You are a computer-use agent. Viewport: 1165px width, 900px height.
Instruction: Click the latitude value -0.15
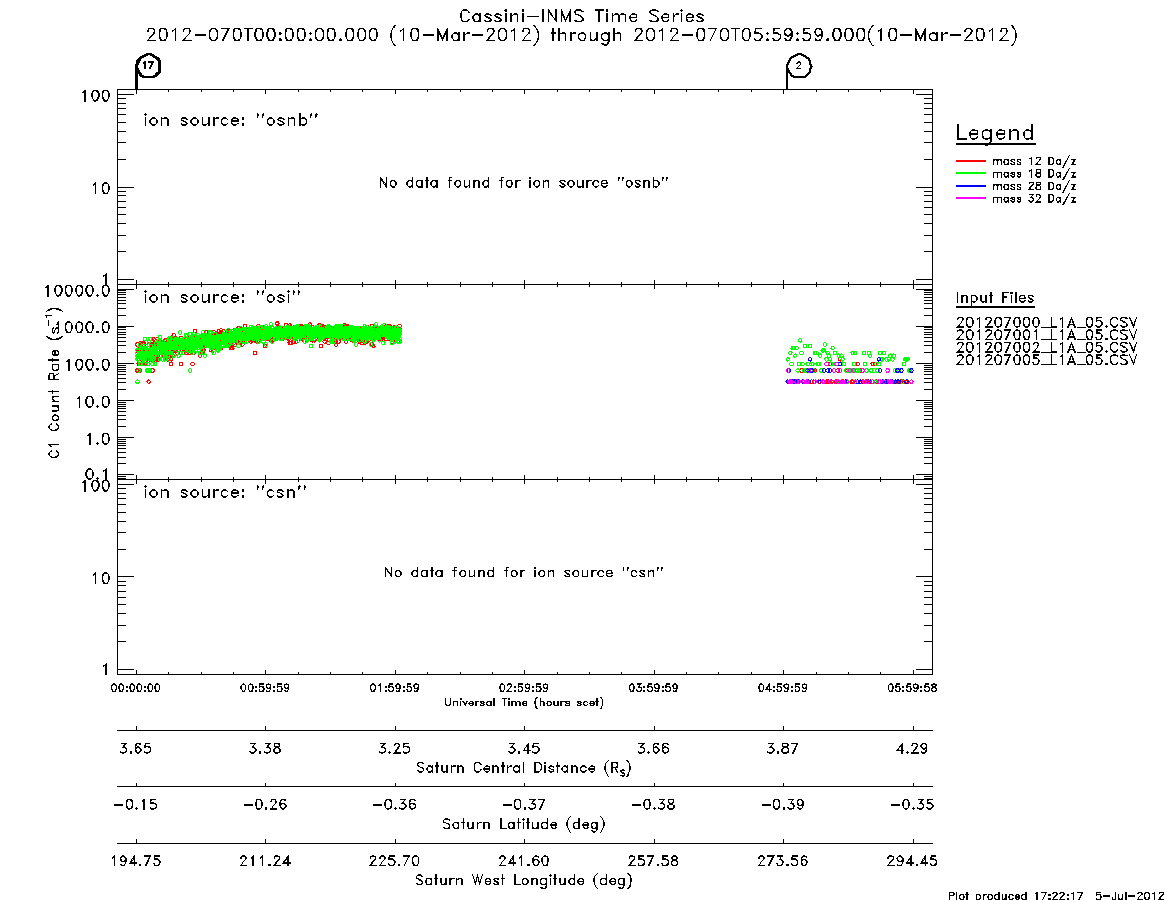click(135, 805)
